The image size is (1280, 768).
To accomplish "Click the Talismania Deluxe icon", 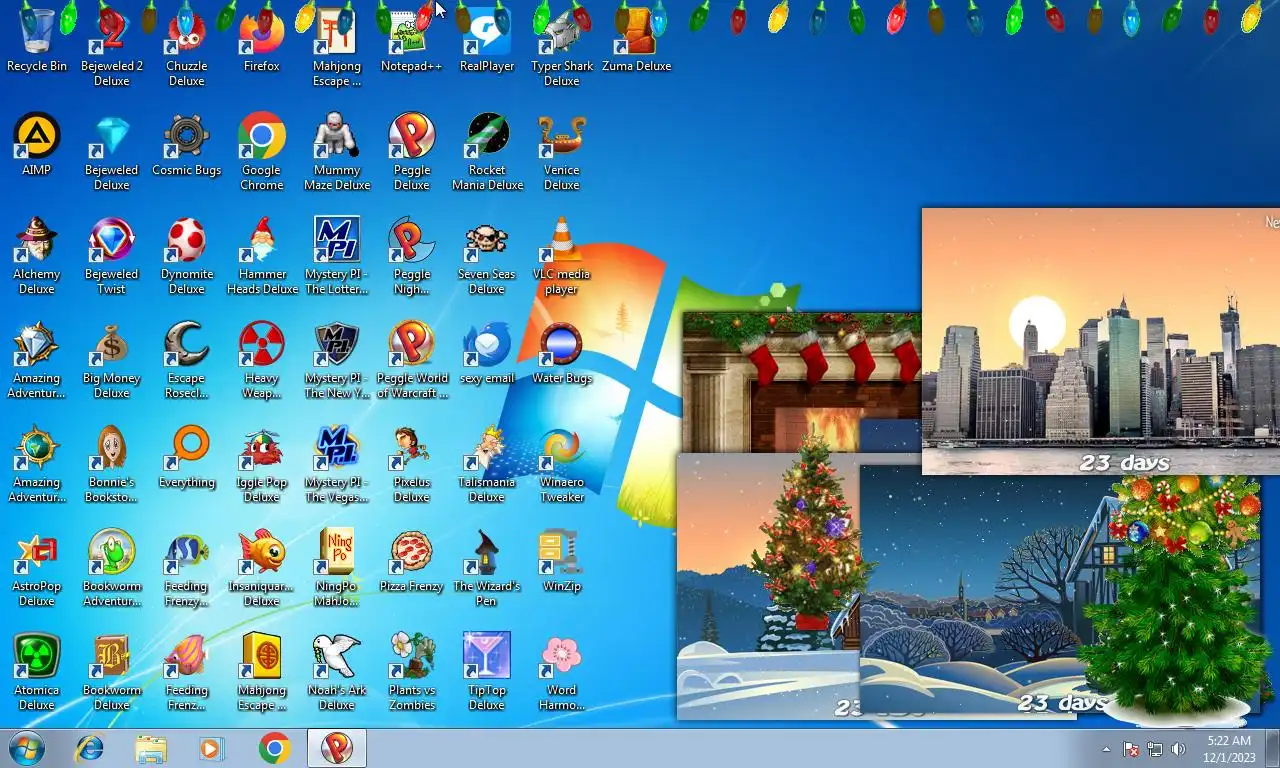I will click(487, 463).
